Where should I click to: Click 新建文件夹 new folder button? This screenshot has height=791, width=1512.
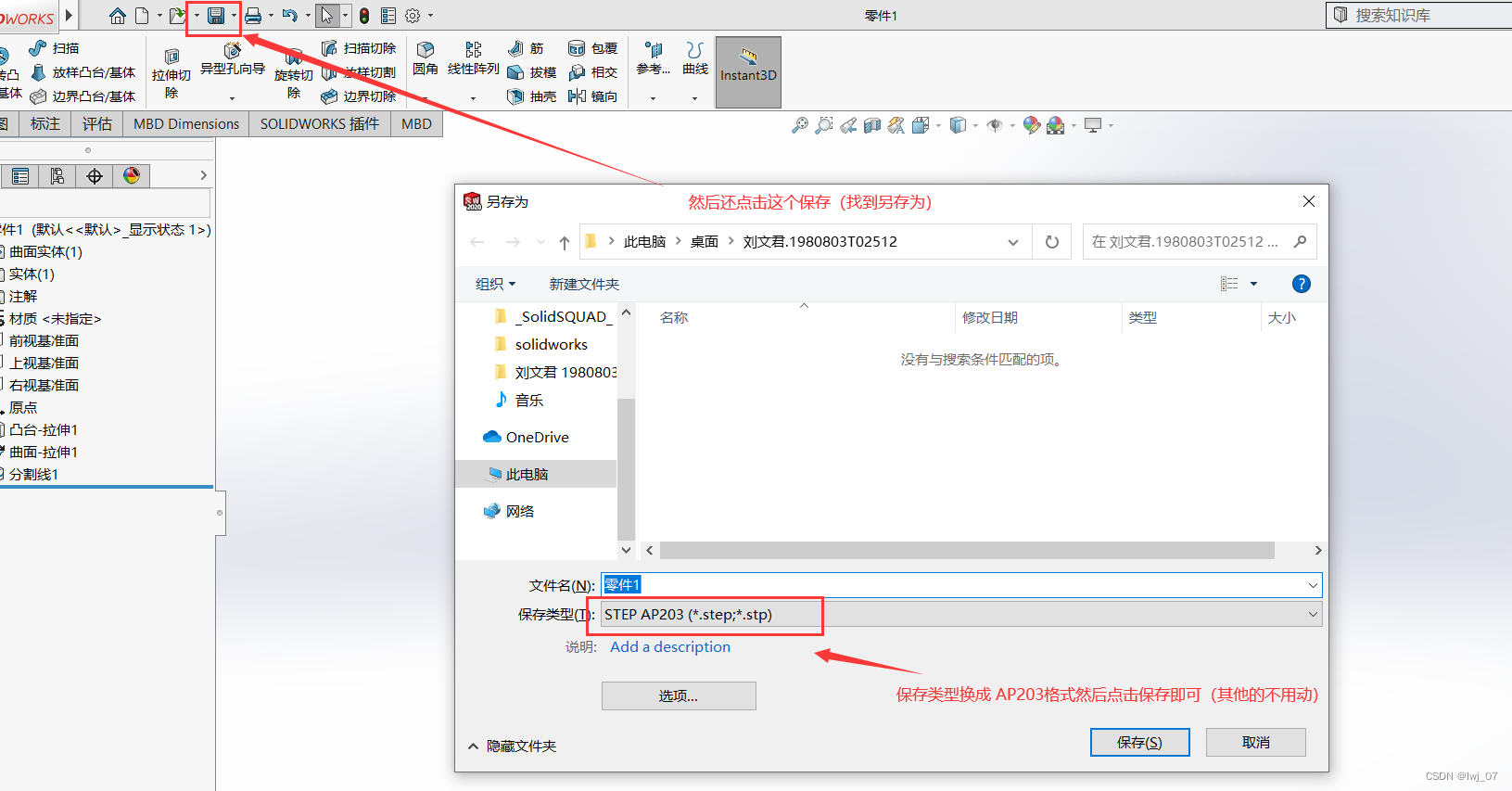pyautogui.click(x=584, y=284)
